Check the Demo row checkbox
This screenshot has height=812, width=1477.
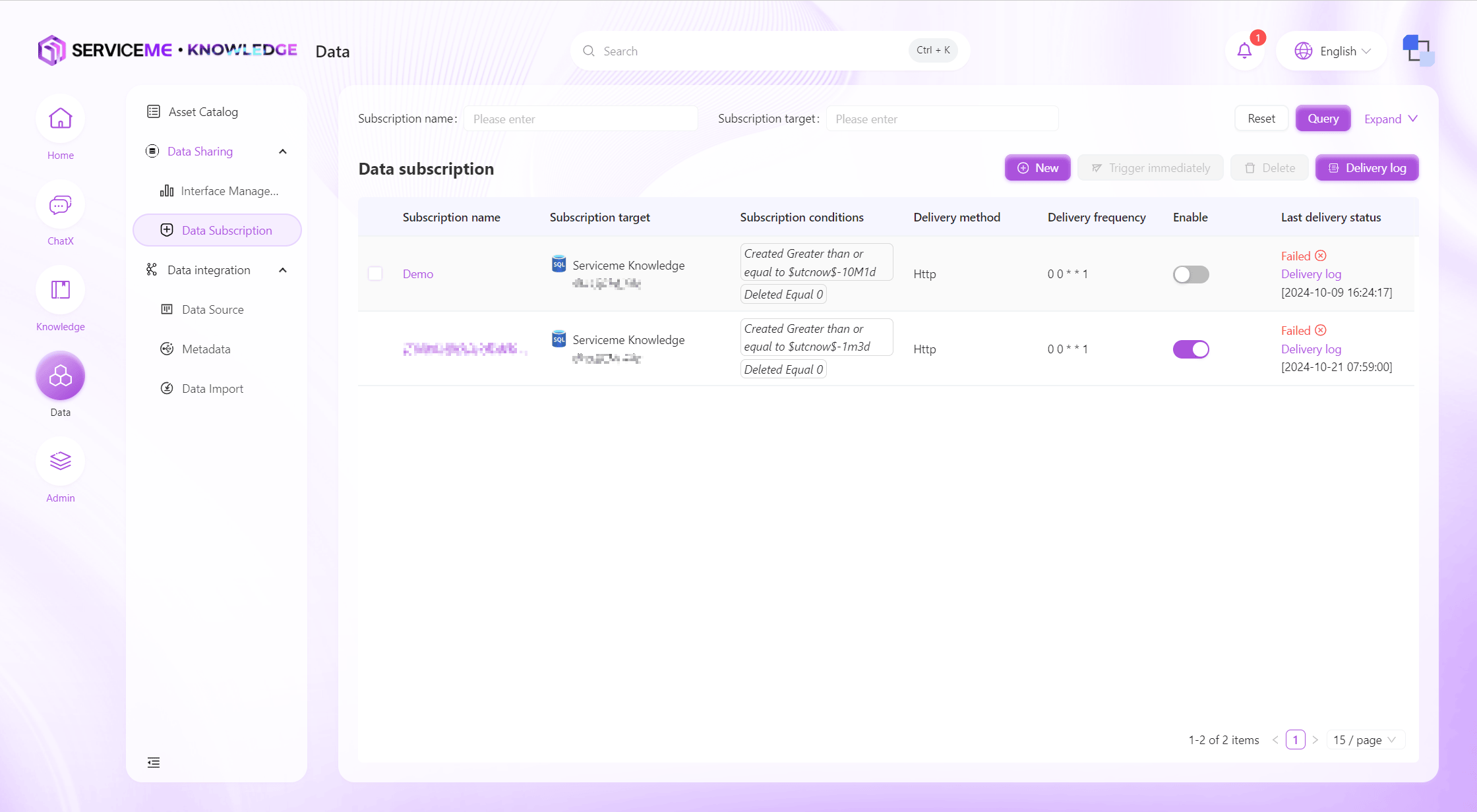(x=375, y=274)
